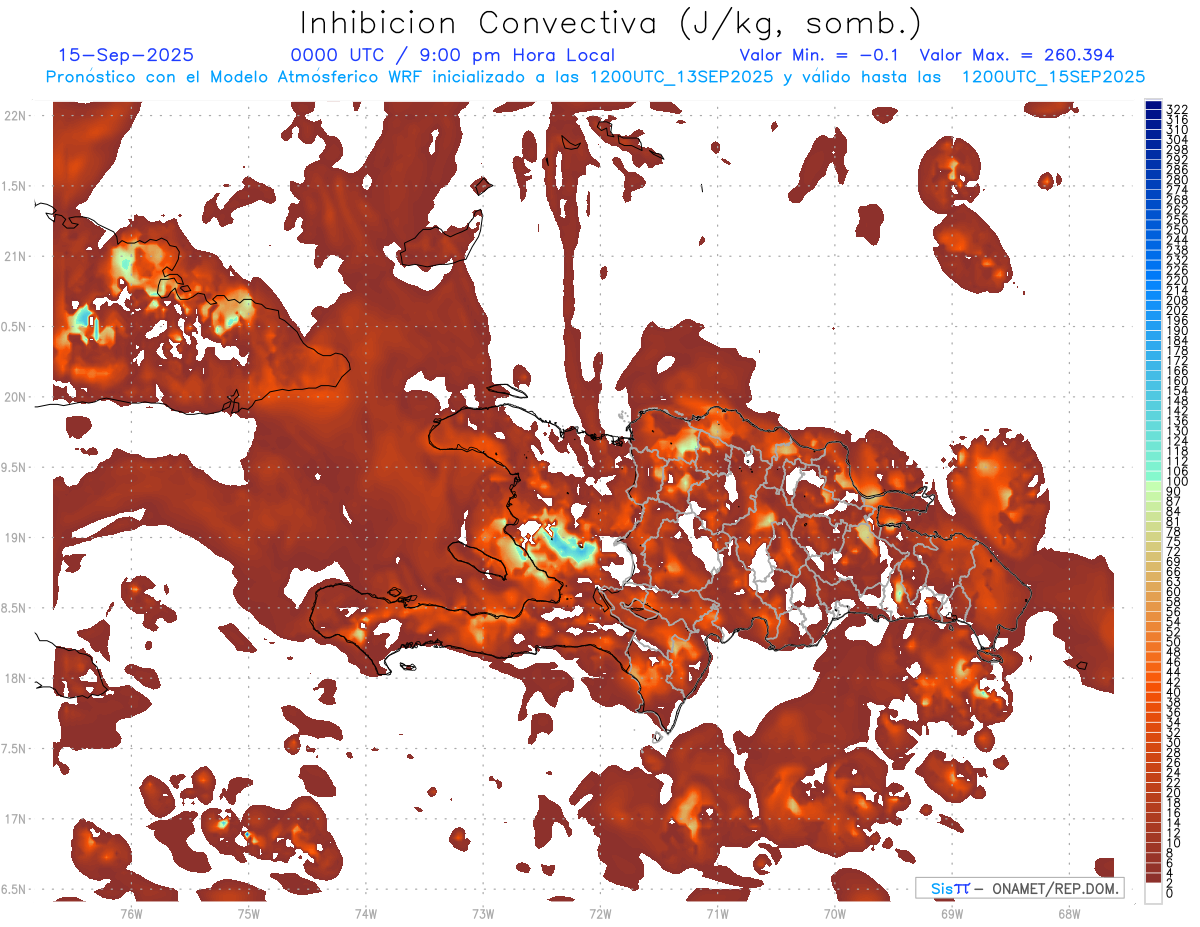The image size is (1200, 927).
Task: Click the 72W longitude axis label
Action: (x=600, y=913)
